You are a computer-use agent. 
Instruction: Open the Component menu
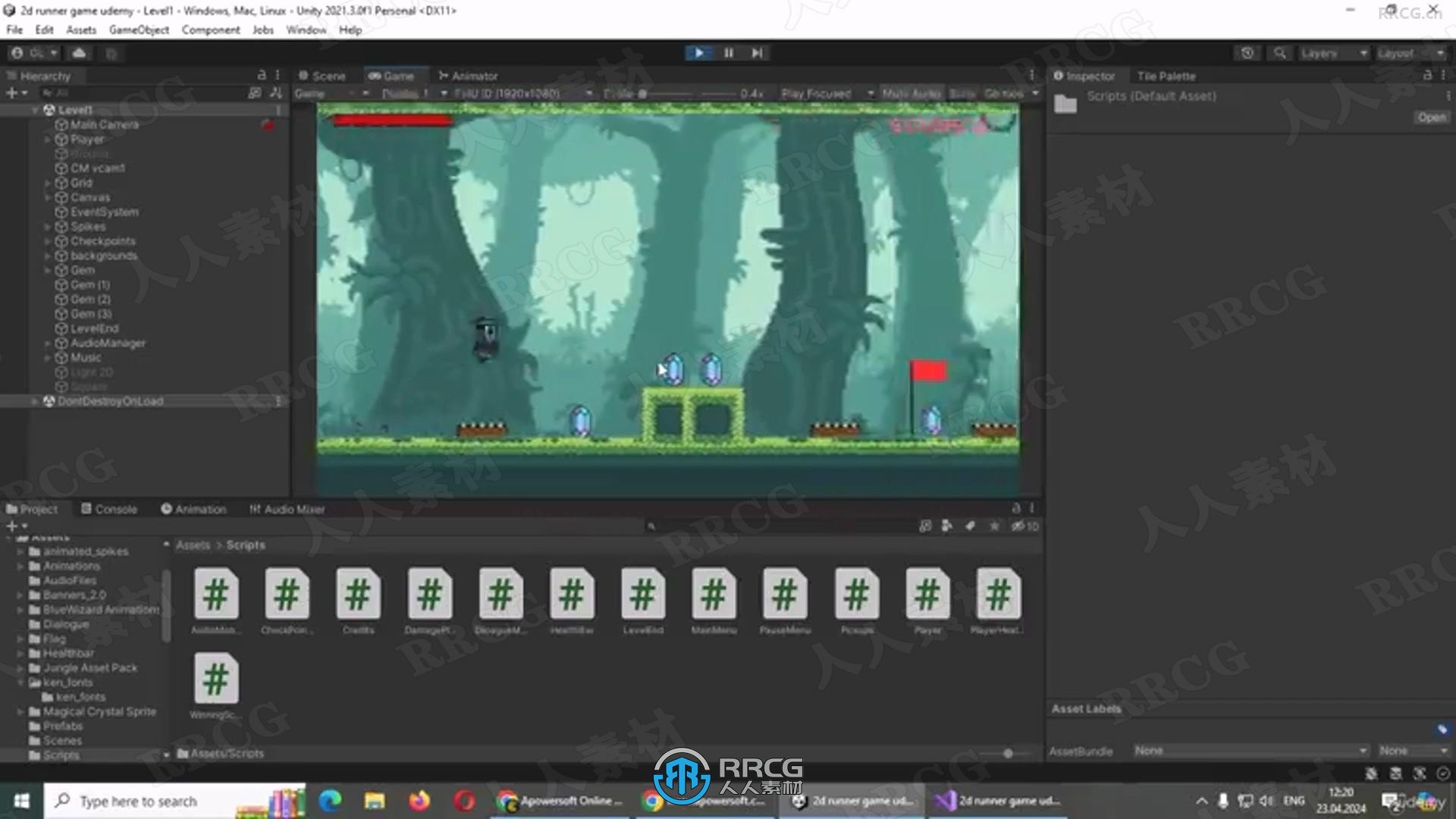211,30
